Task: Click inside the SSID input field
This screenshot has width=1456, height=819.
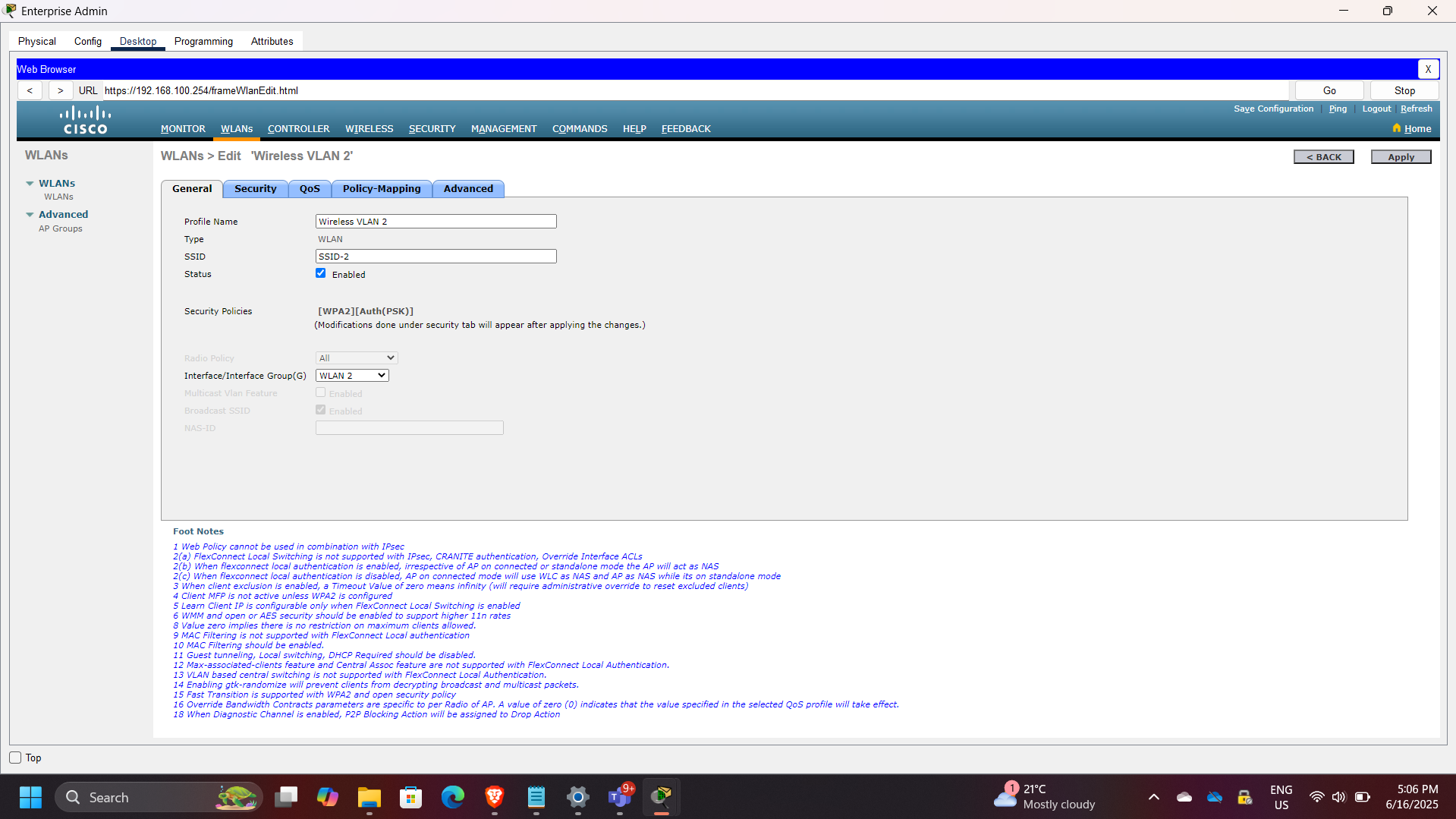Action: click(435, 256)
